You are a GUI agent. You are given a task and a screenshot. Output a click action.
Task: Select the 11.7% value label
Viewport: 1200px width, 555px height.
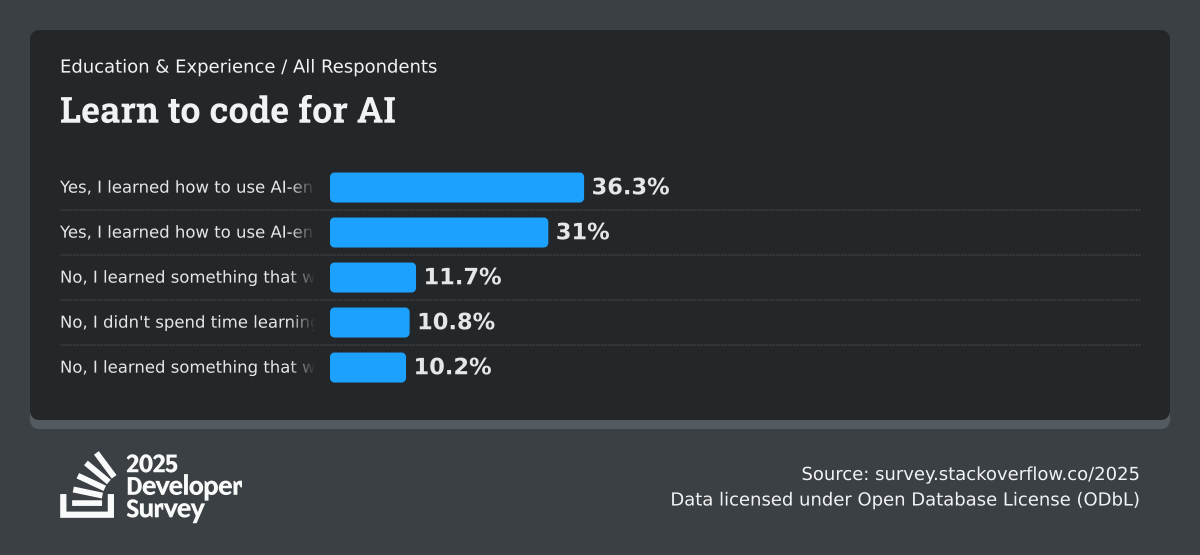point(462,277)
